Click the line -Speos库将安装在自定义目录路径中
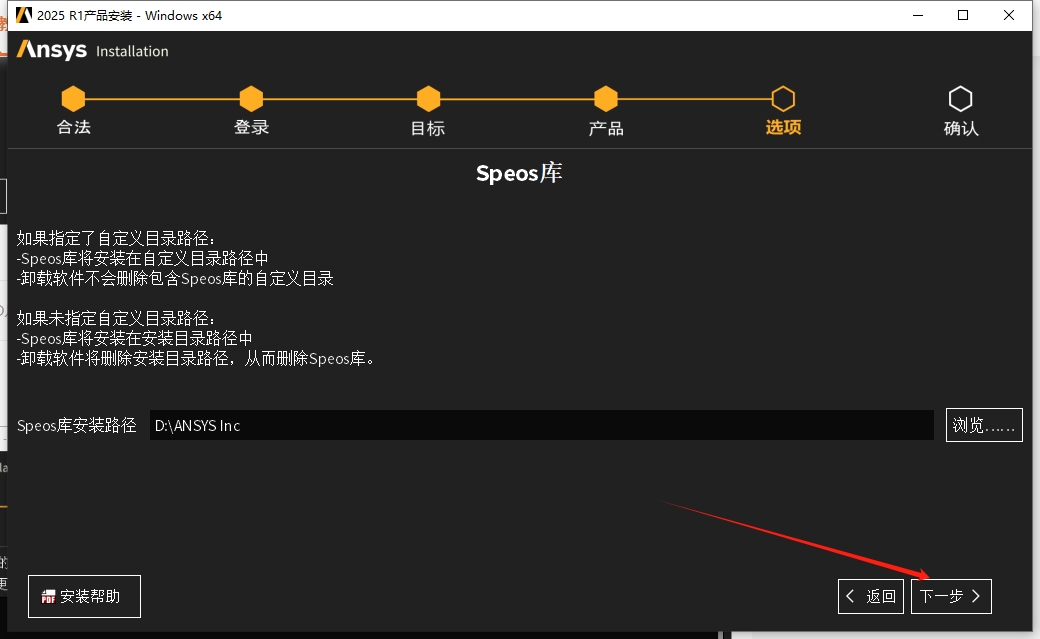 pyautogui.click(x=143, y=258)
